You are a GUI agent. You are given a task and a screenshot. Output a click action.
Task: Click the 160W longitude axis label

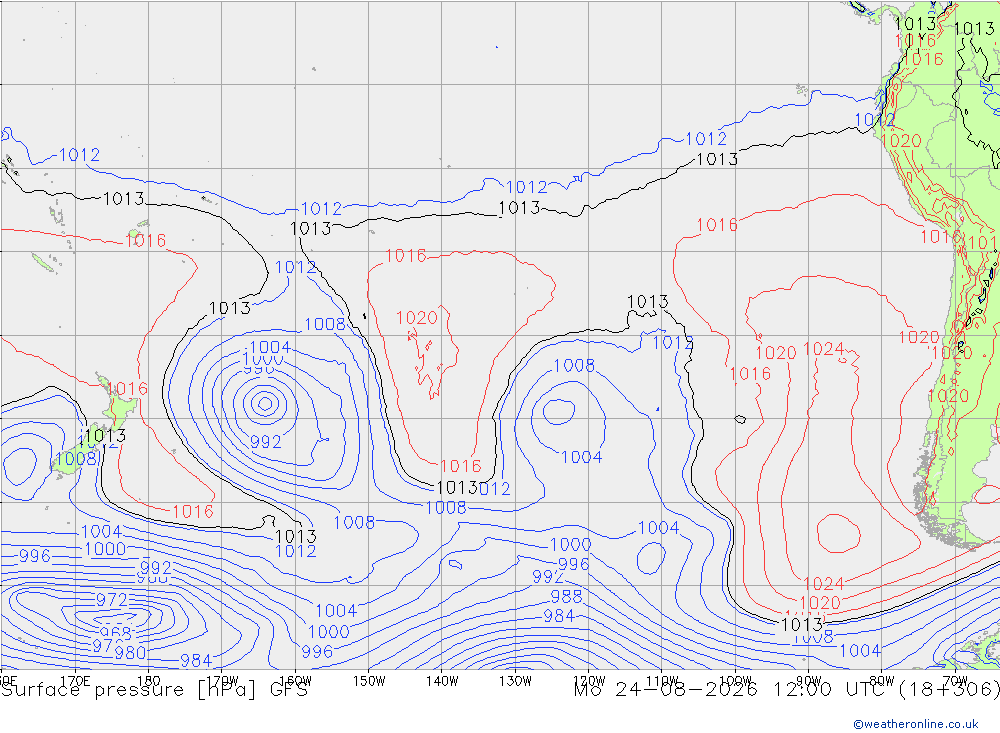295,681
